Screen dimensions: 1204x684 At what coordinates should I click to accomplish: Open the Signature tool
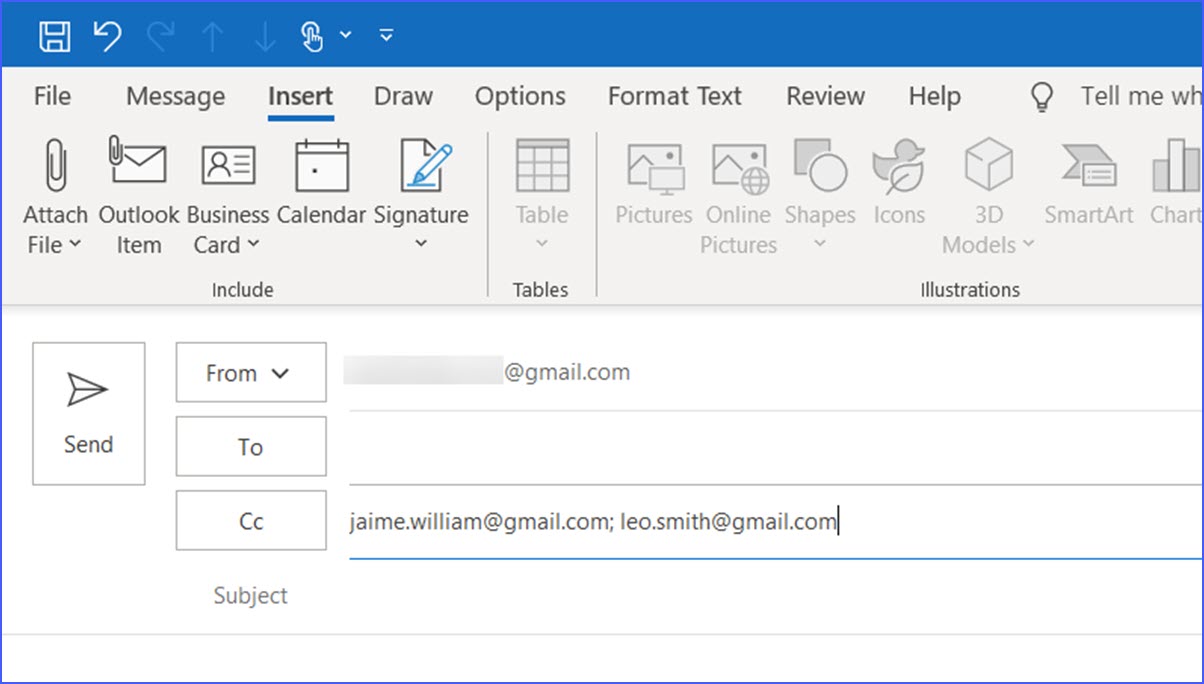coord(421,195)
